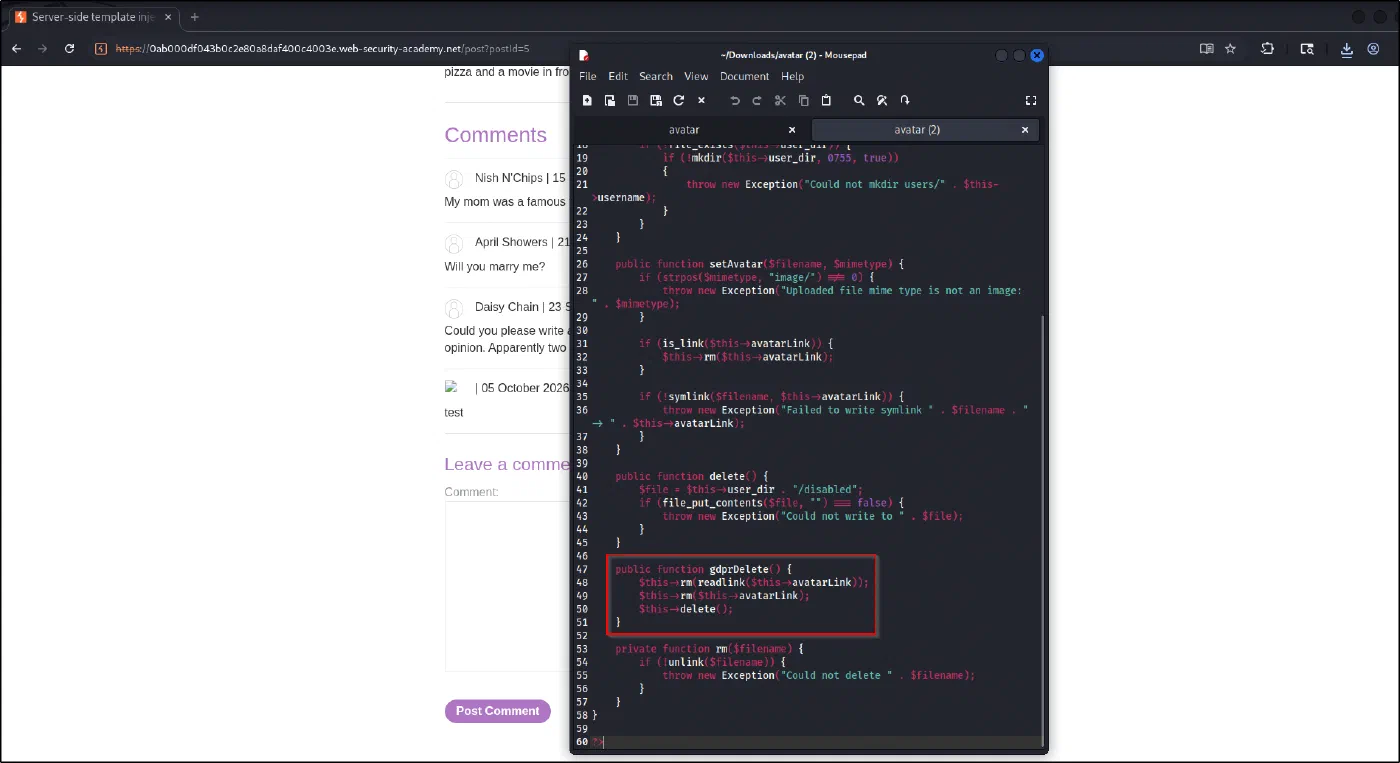This screenshot has width=1400, height=763.
Task: Click code line 47 with gdprDelete function
Action: 704,569
